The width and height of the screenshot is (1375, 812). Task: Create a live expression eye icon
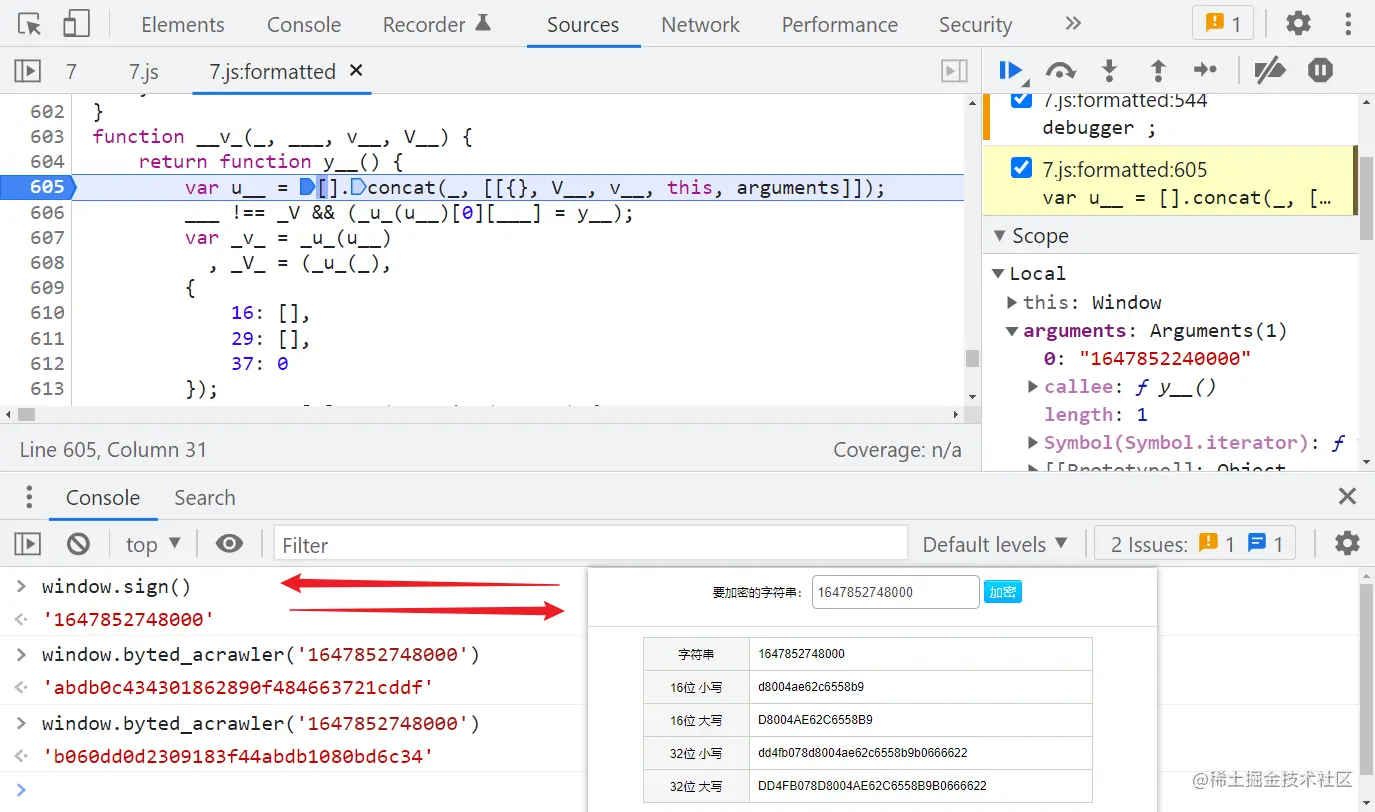[229, 543]
